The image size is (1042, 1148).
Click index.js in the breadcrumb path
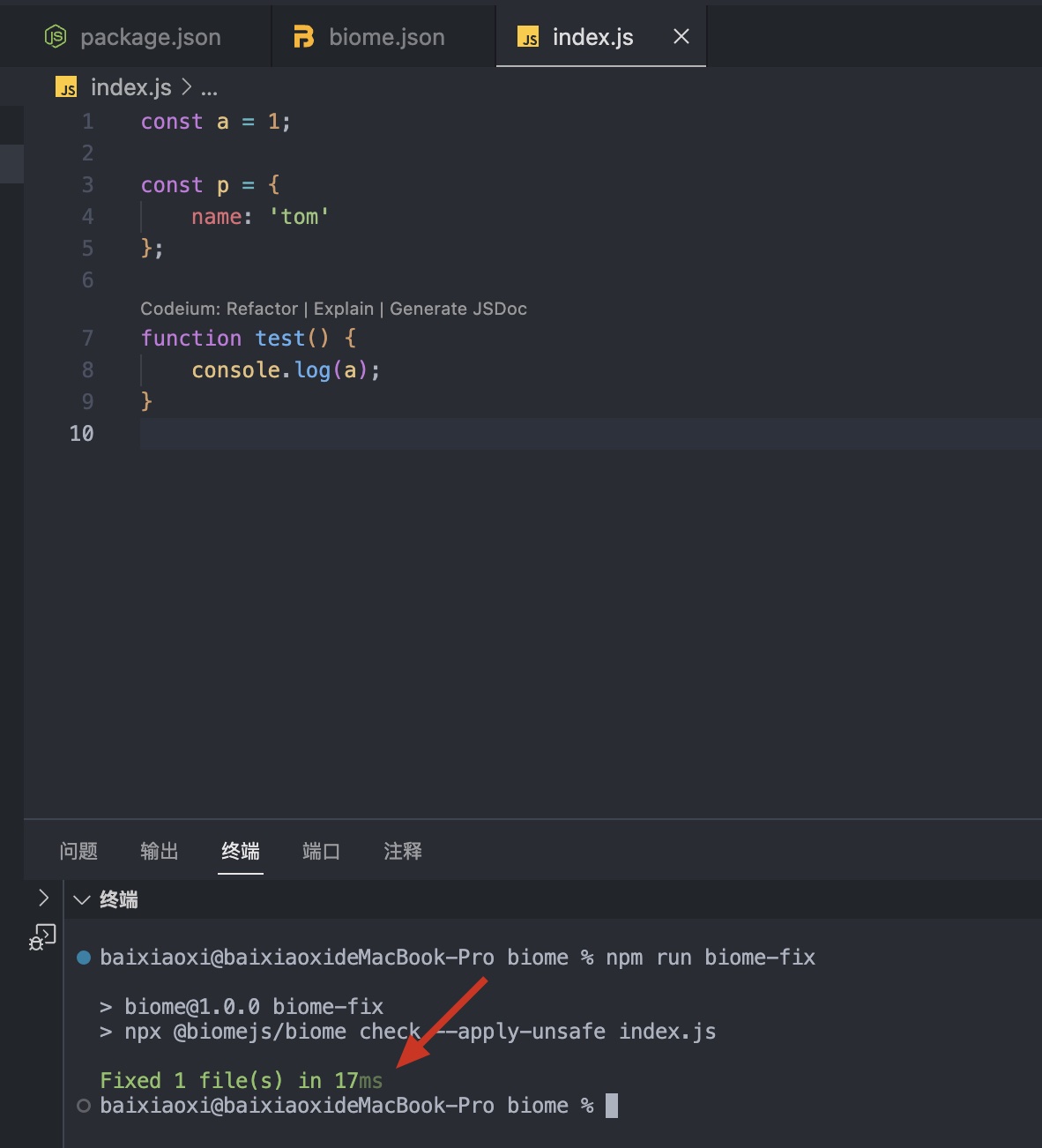click(x=131, y=87)
